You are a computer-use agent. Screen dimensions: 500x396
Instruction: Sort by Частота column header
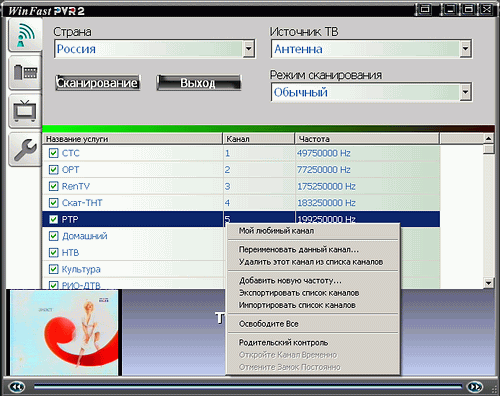[x=367, y=139]
